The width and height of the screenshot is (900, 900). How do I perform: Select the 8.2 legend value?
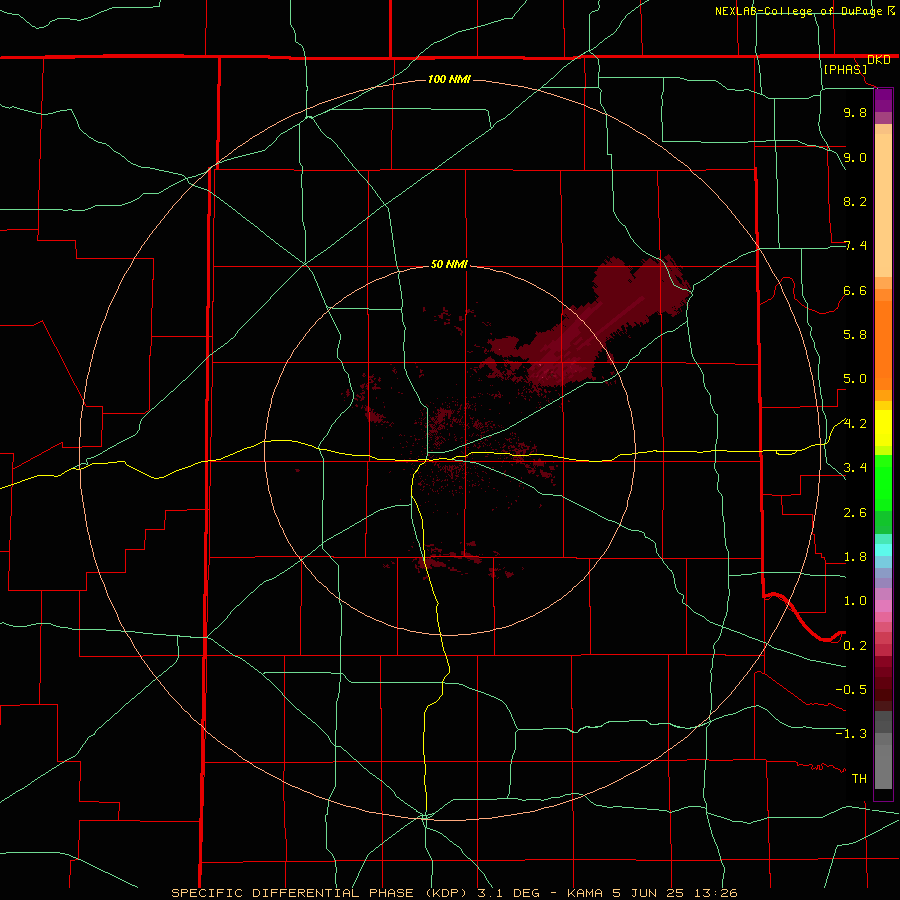[855, 201]
